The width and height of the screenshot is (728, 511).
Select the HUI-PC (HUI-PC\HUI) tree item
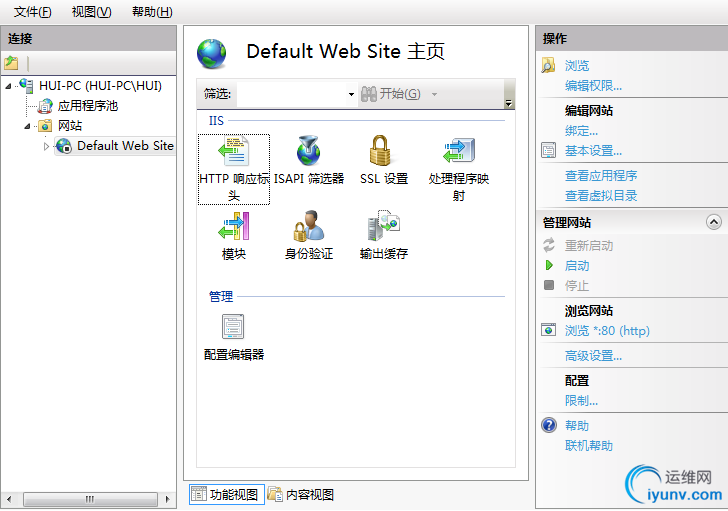[x=100, y=86]
